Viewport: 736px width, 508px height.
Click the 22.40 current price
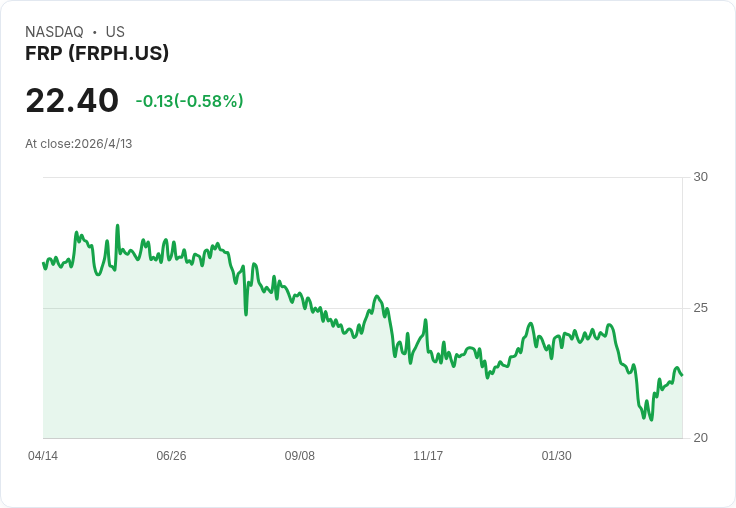point(72,100)
